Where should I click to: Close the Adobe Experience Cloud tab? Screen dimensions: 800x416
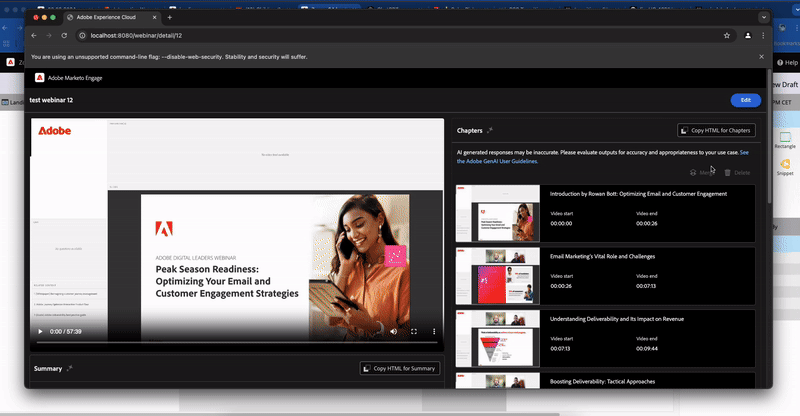(x=155, y=17)
